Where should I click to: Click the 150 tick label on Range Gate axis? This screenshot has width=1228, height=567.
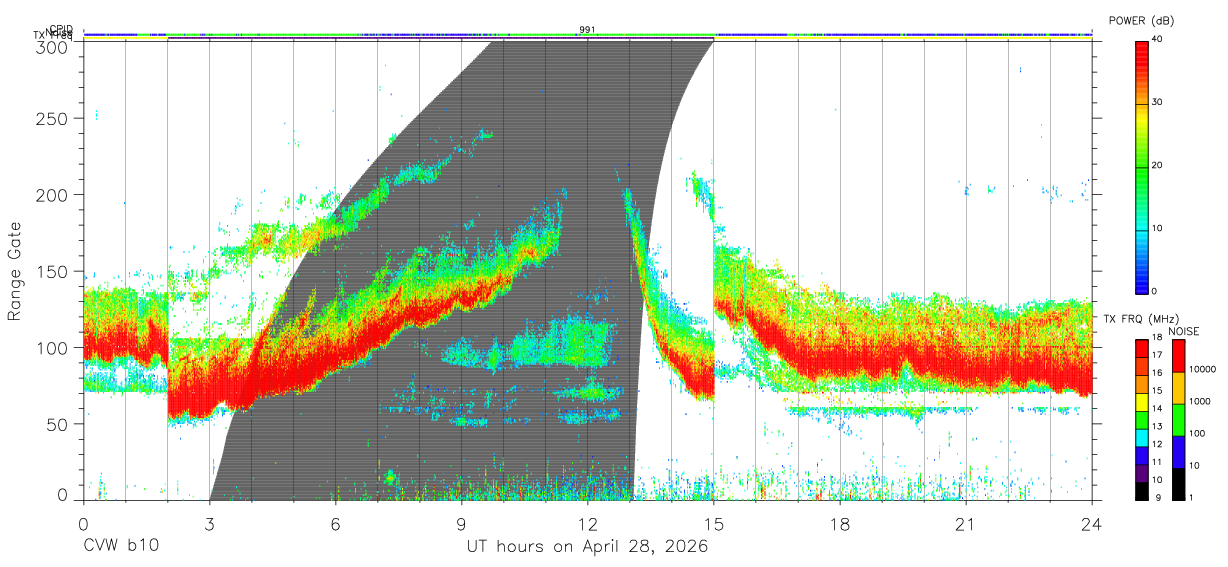pyautogui.click(x=54, y=271)
